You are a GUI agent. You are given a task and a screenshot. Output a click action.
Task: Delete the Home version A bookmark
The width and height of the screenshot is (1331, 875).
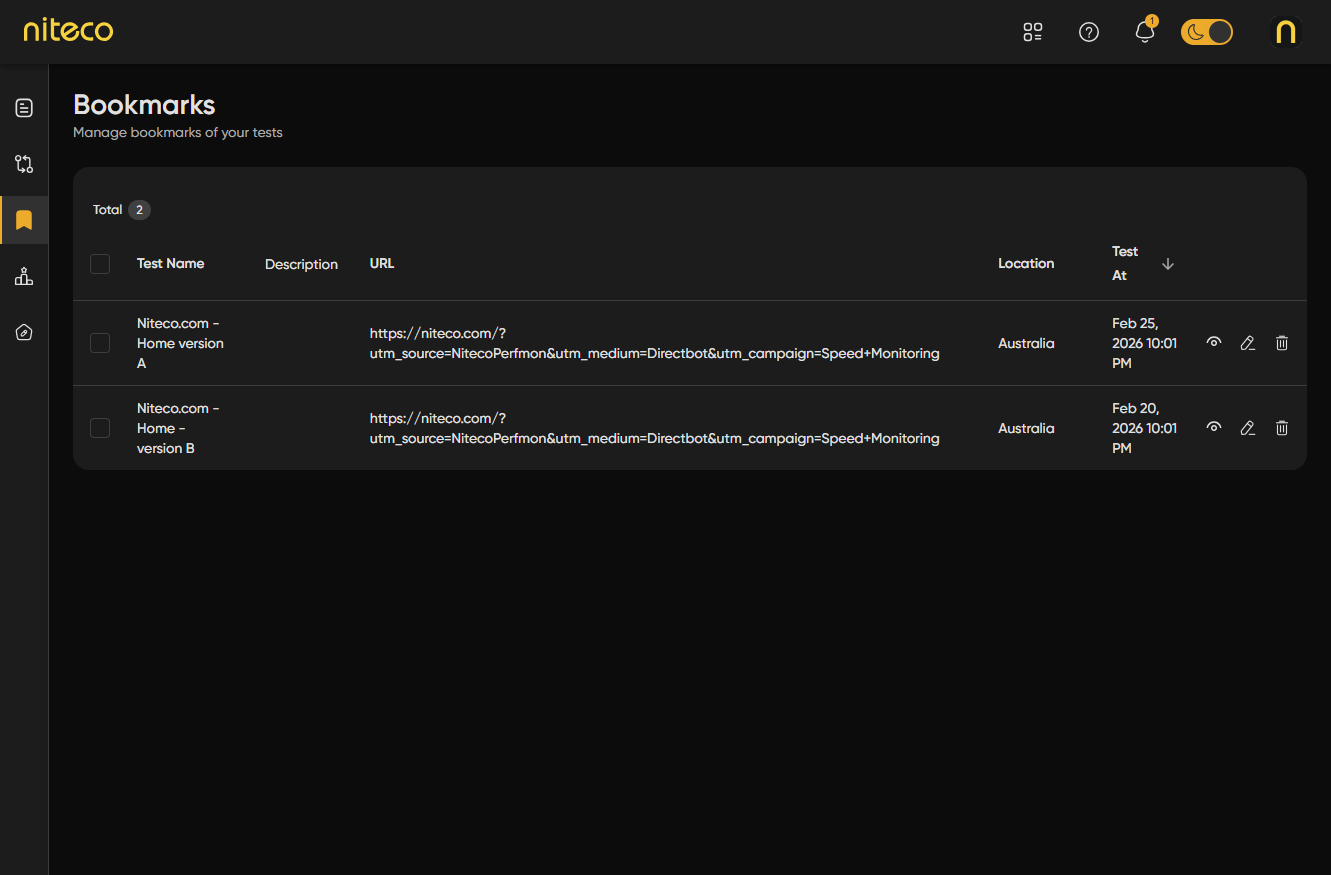1282,343
